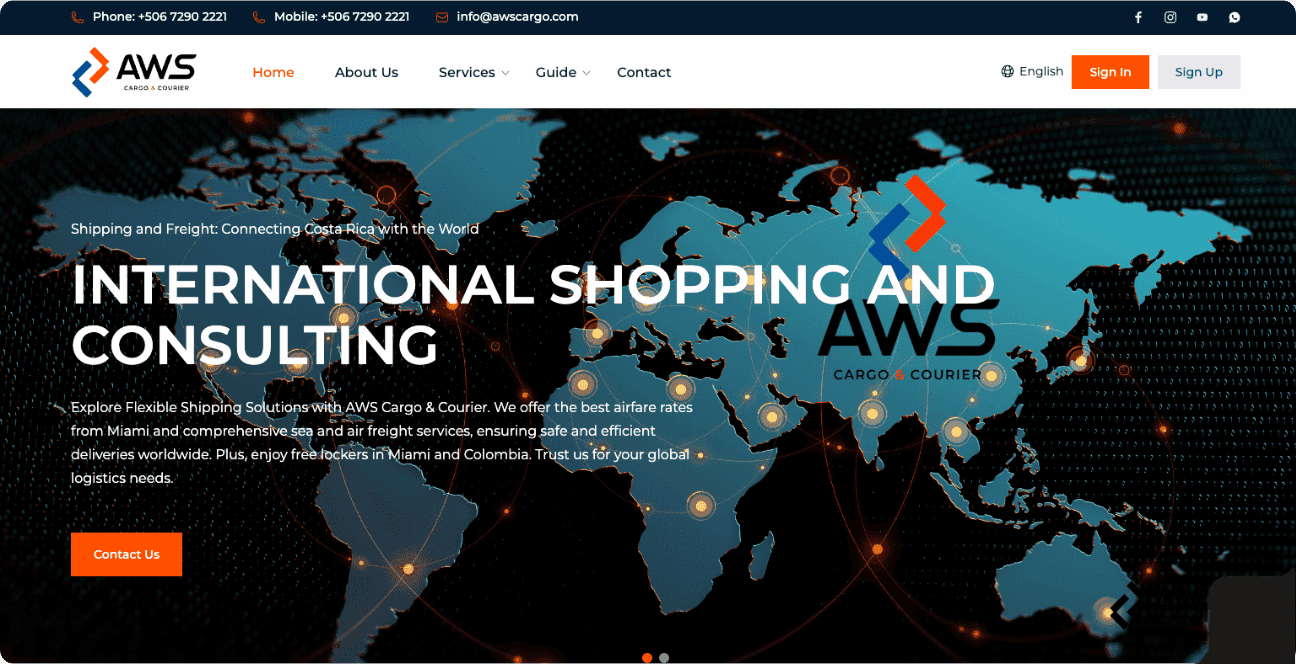This screenshot has width=1296, height=664.
Task: Click the phone handset icon beside Phone
Action: tap(78, 17)
